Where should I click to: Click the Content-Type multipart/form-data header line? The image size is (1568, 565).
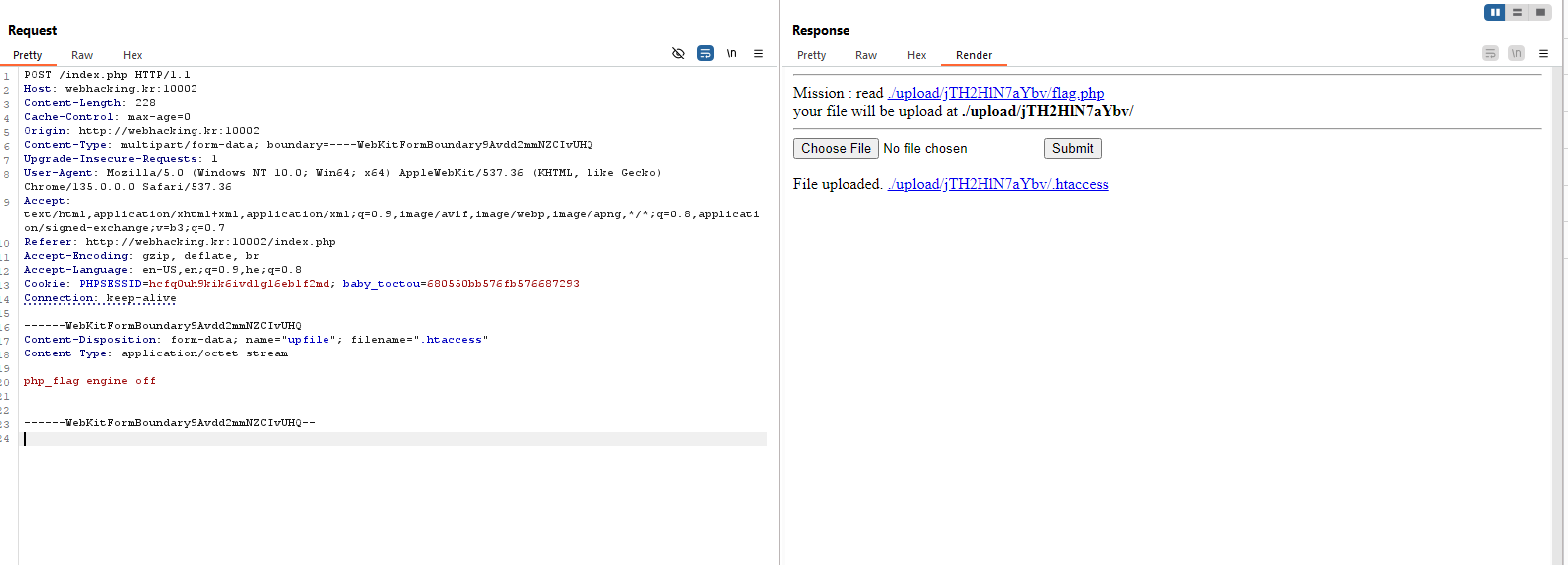tap(309, 145)
